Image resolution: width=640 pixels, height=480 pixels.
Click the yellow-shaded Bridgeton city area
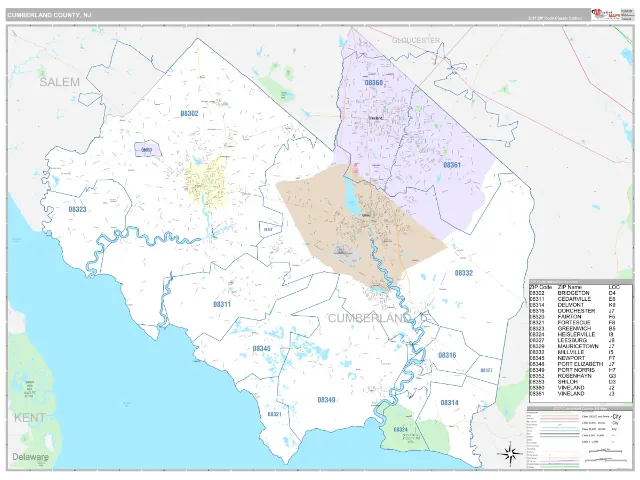(x=205, y=182)
